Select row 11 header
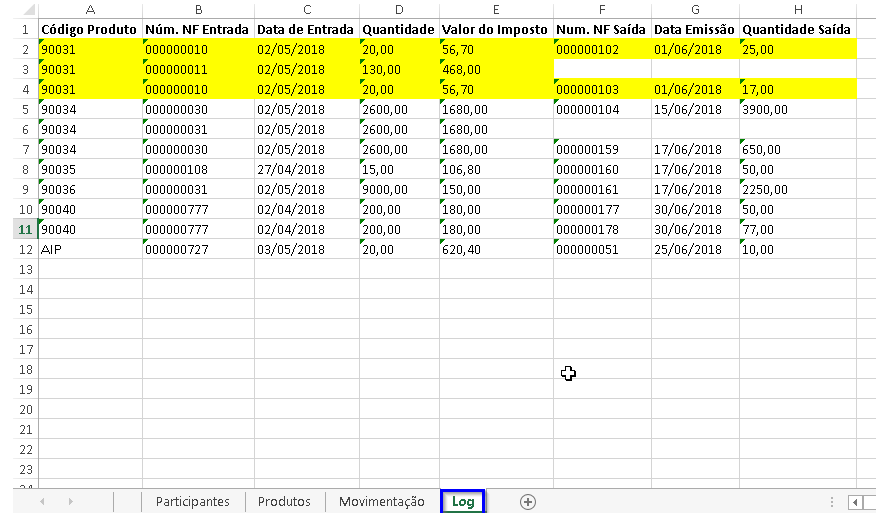This screenshot has width=876, height=516. pyautogui.click(x=18, y=229)
